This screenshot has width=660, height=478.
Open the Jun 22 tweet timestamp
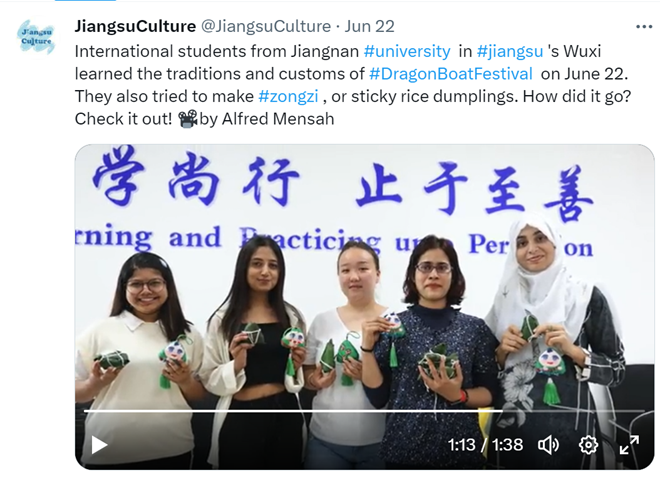tap(370, 26)
